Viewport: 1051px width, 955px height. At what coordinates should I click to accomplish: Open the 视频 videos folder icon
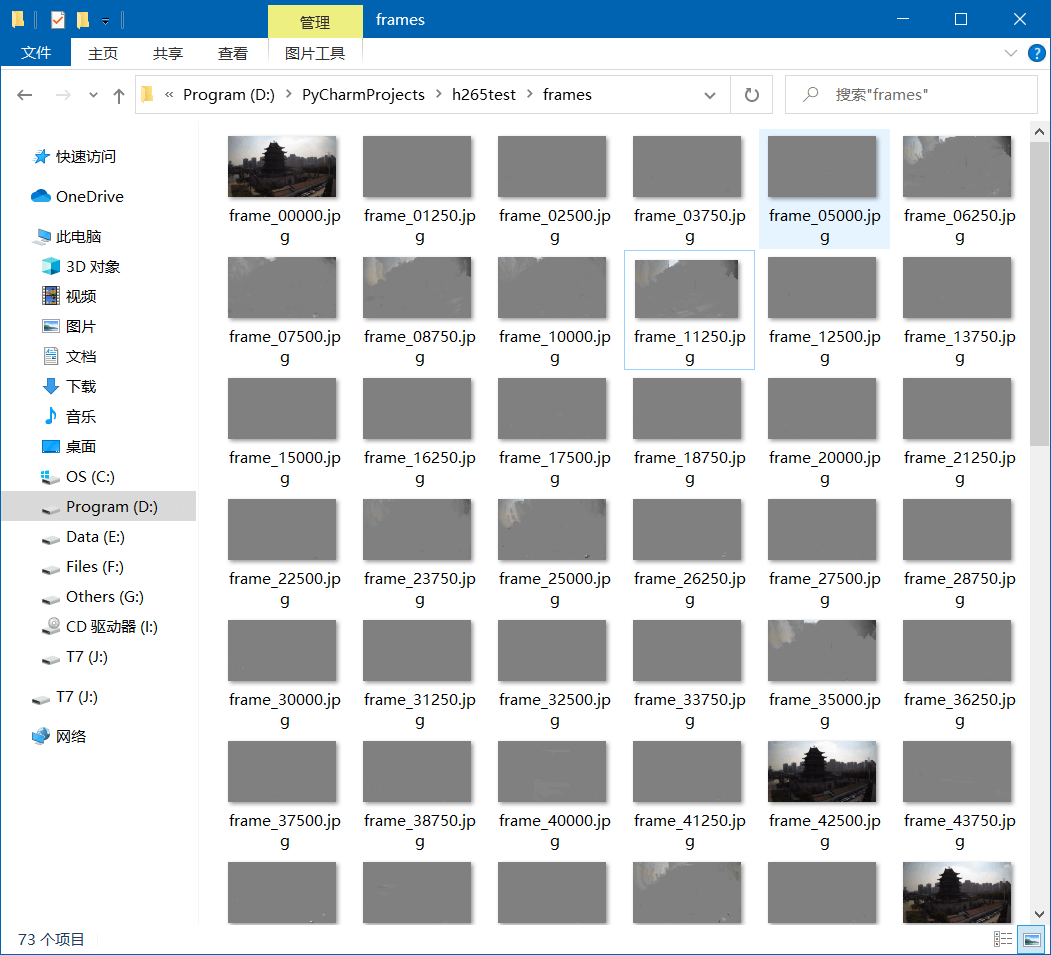51,296
